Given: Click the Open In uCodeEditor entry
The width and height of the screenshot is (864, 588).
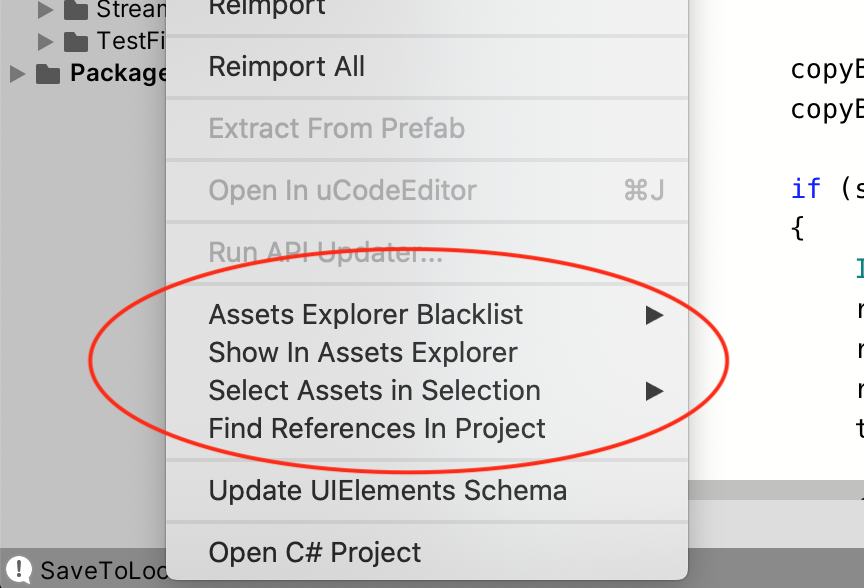Looking at the screenshot, I should (427, 191).
